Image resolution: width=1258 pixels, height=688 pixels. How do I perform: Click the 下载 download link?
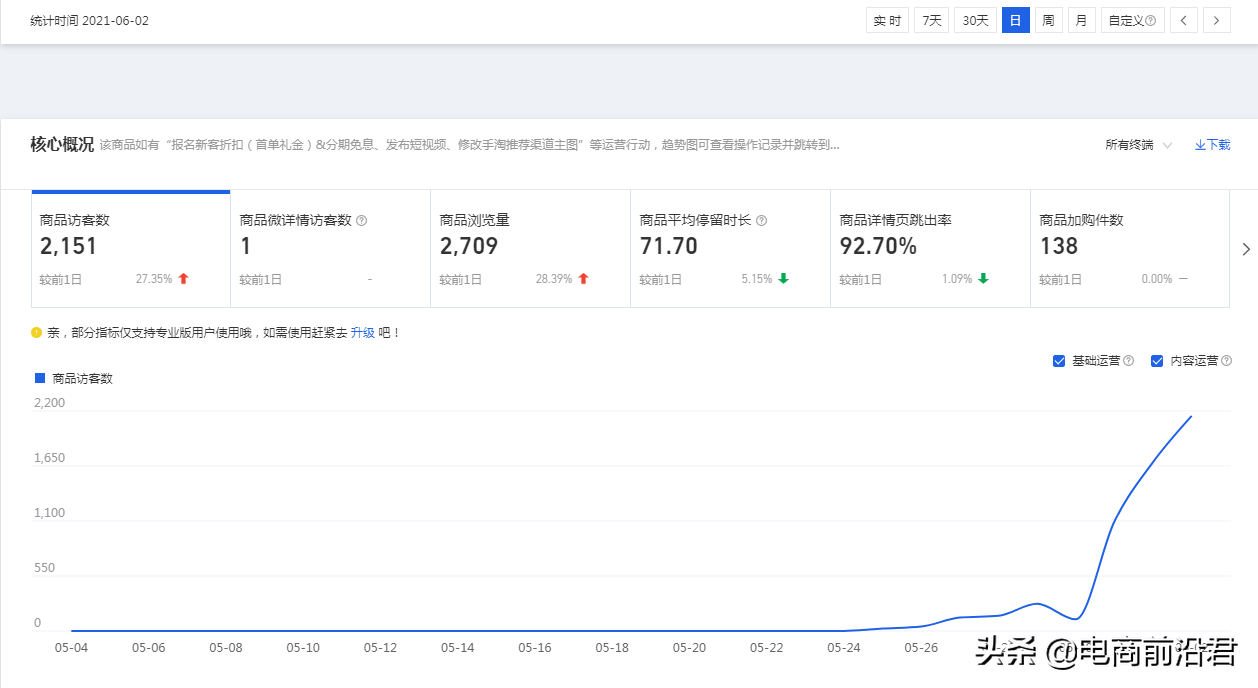[x=1212, y=145]
